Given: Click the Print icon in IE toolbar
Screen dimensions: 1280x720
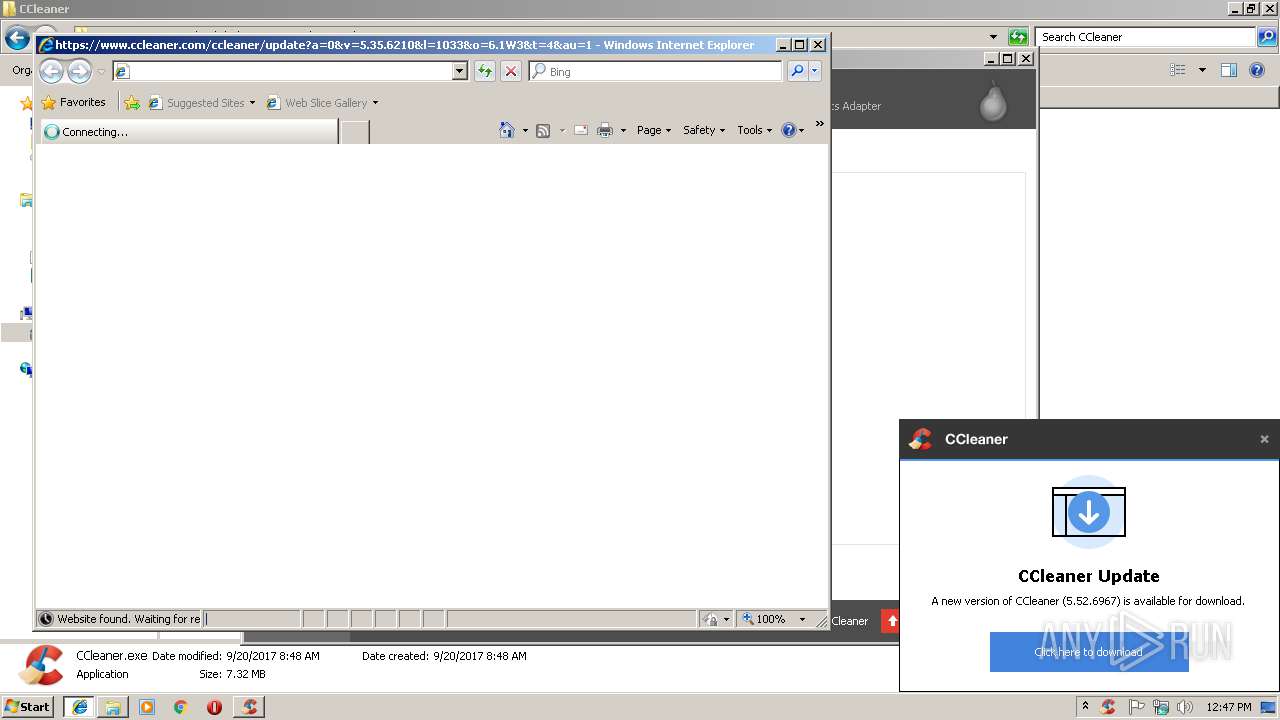Looking at the screenshot, I should point(605,130).
